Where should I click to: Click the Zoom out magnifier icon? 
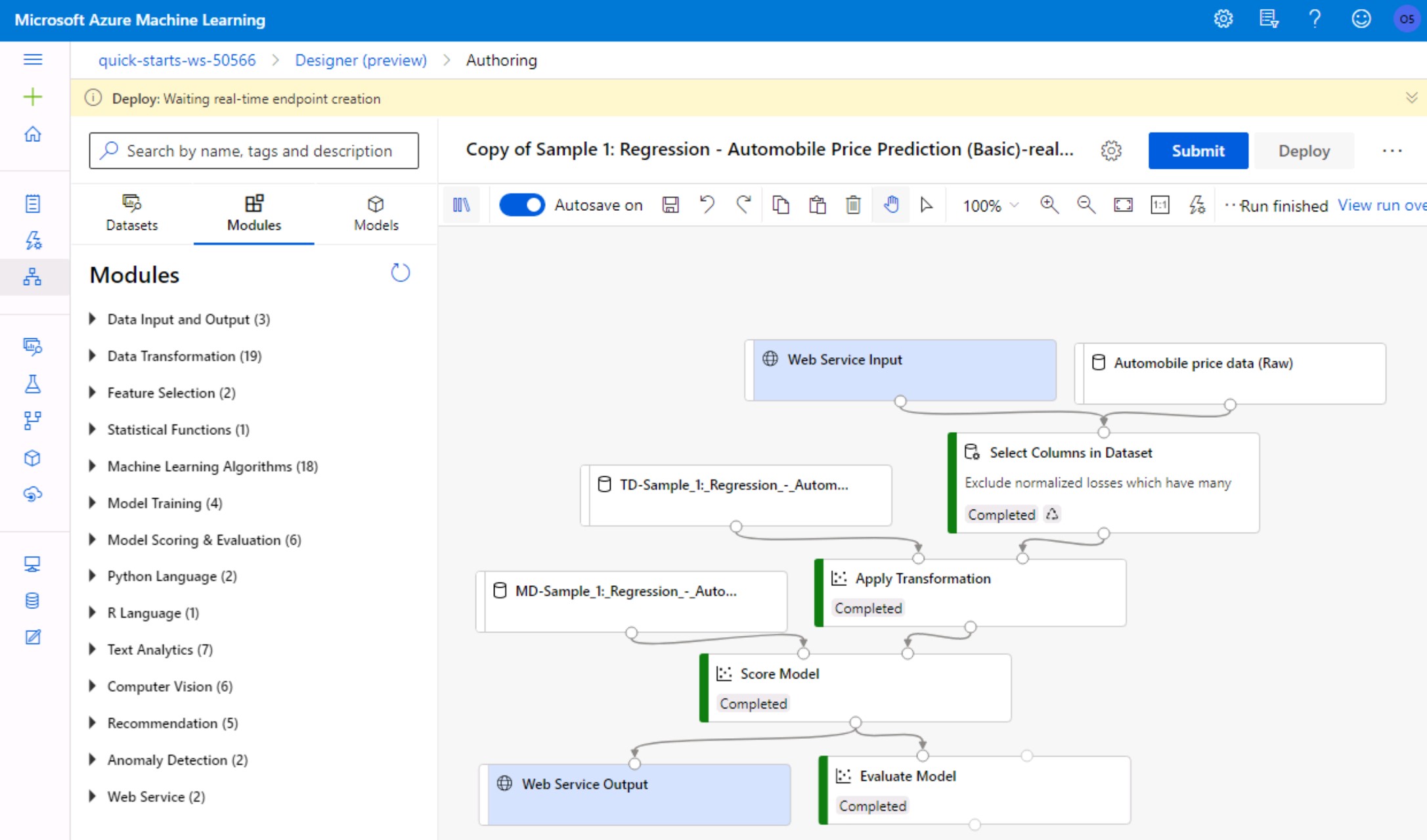coord(1086,205)
